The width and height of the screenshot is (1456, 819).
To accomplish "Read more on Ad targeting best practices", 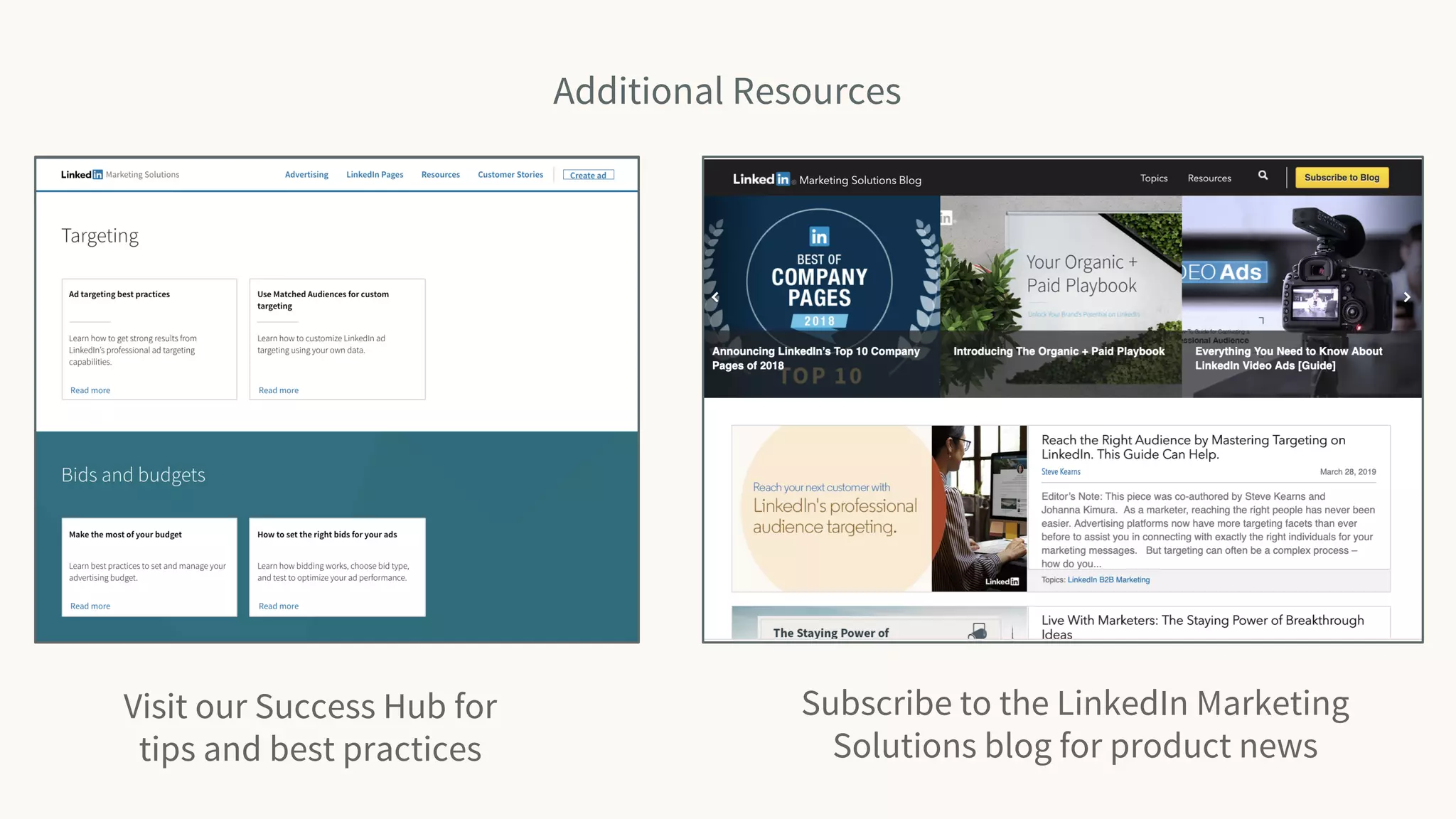I will 90,390.
